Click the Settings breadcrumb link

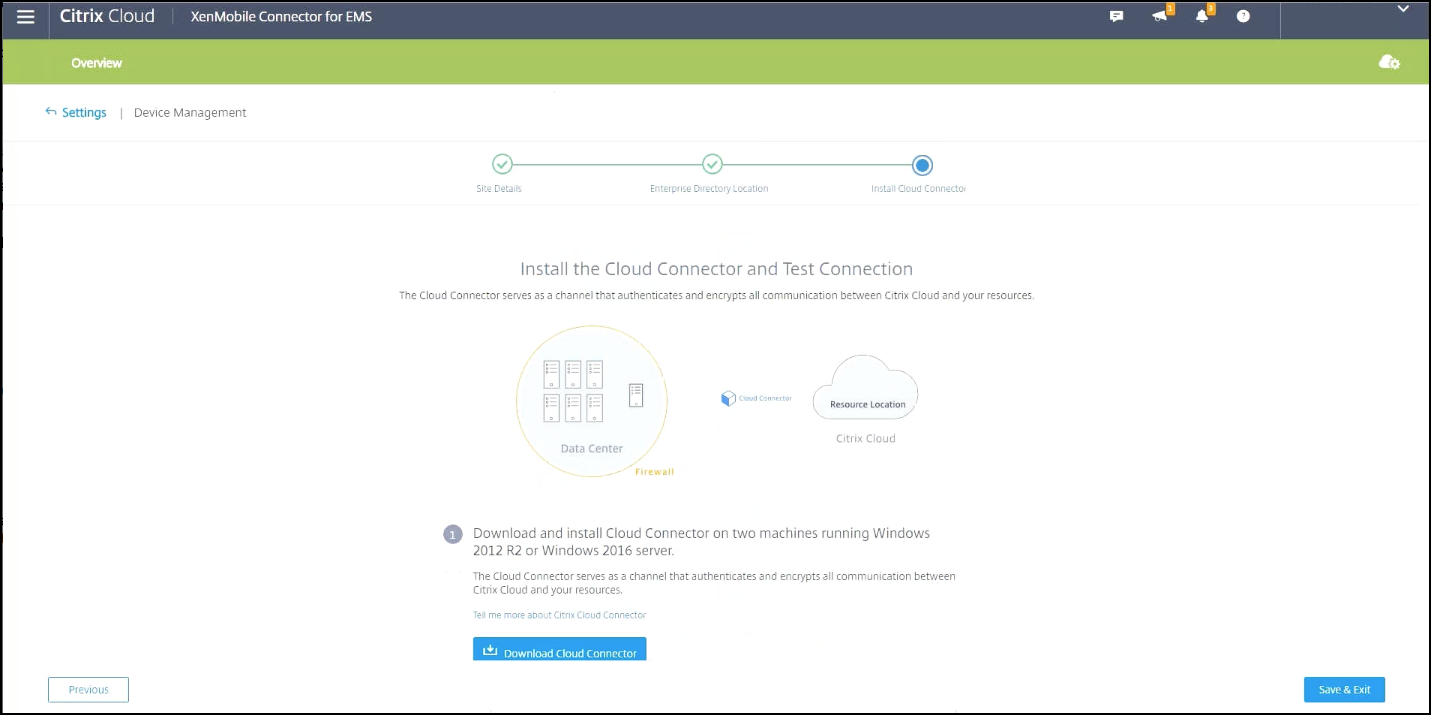click(84, 113)
